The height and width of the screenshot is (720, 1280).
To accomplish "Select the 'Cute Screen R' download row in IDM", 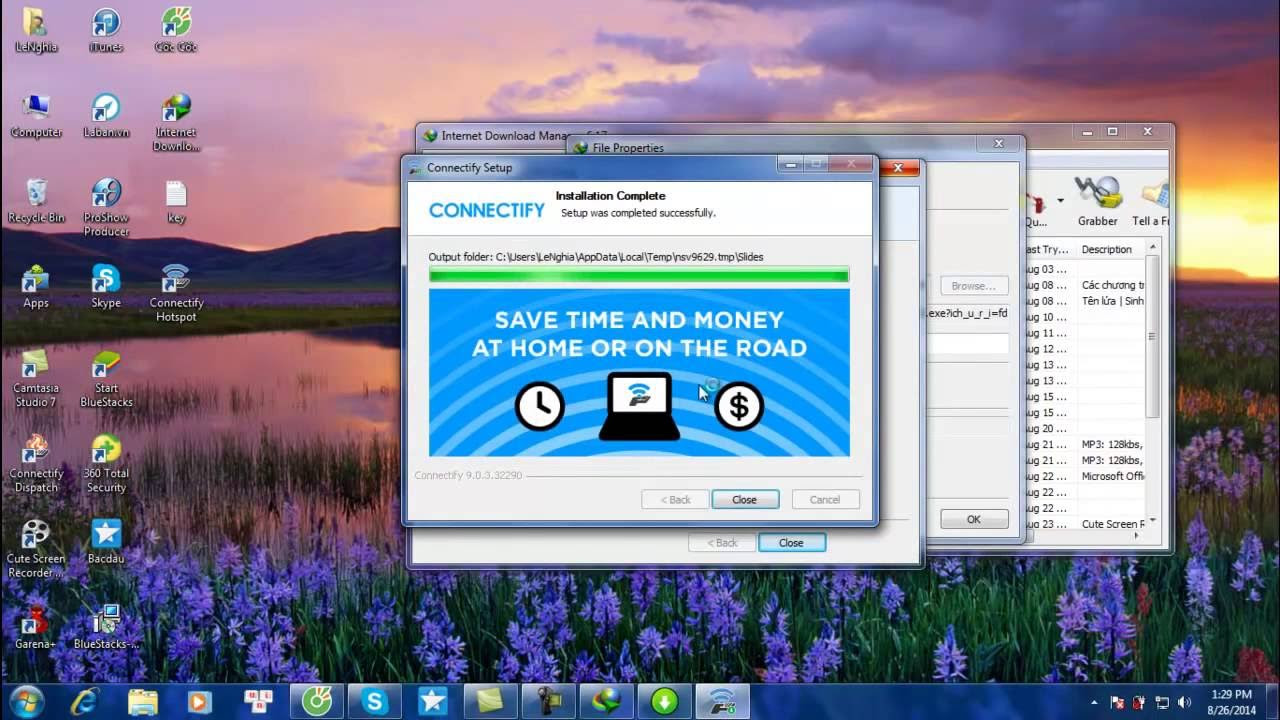I will pos(1086,524).
